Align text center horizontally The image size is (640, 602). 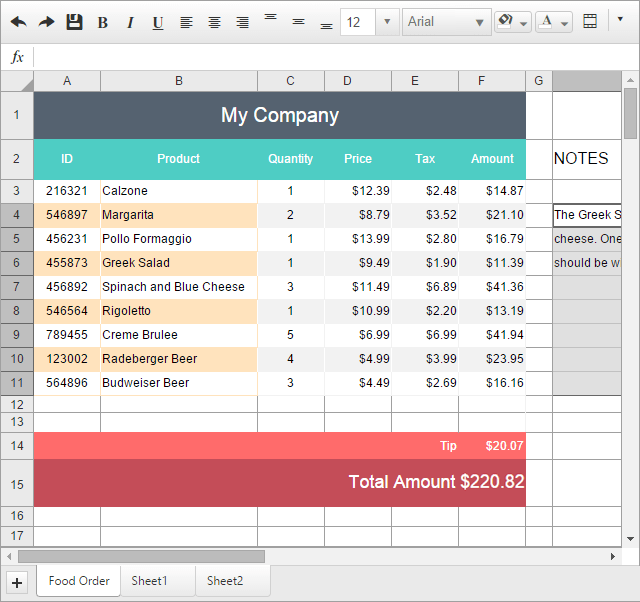pos(214,22)
